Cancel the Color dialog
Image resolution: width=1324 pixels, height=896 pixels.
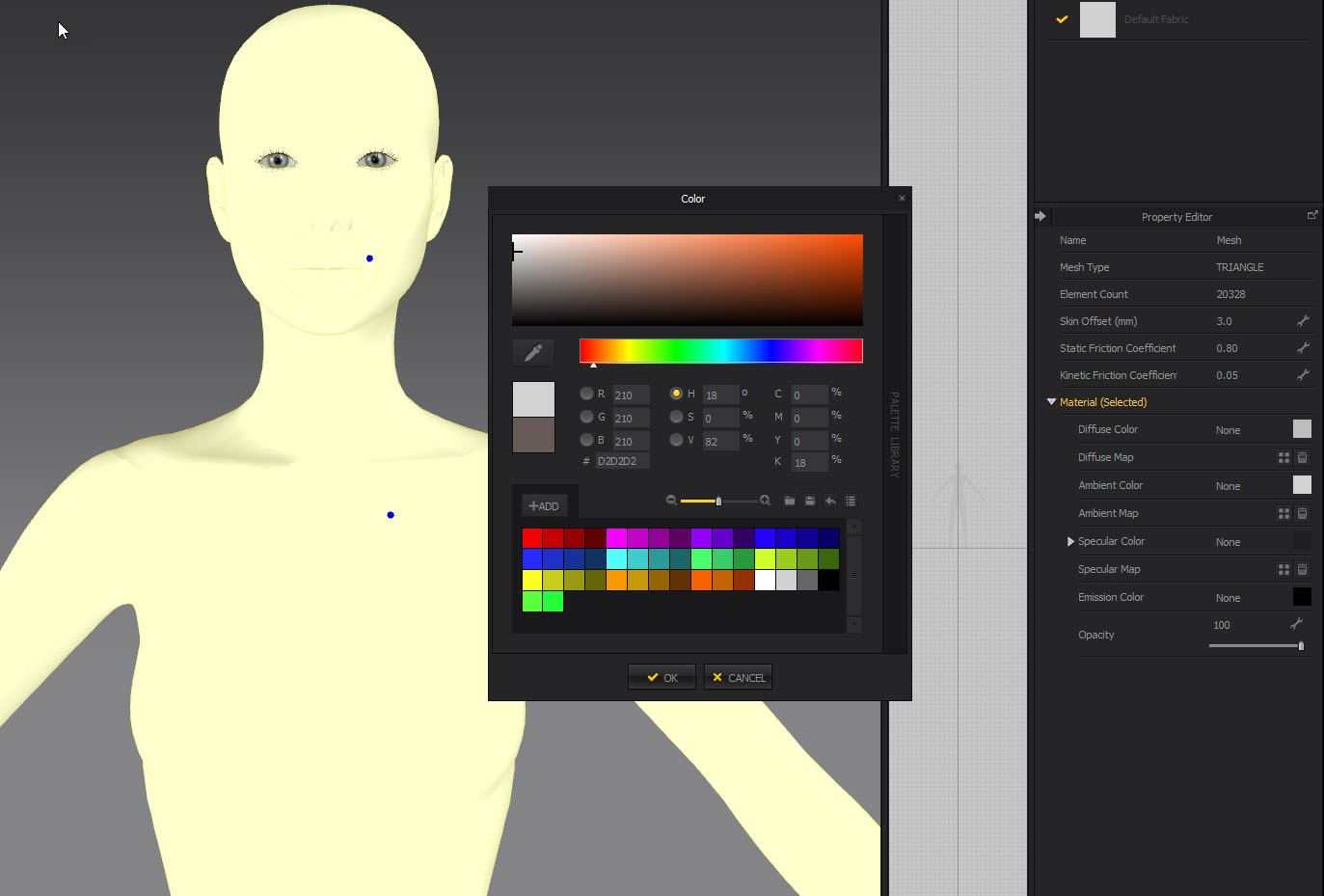739,677
